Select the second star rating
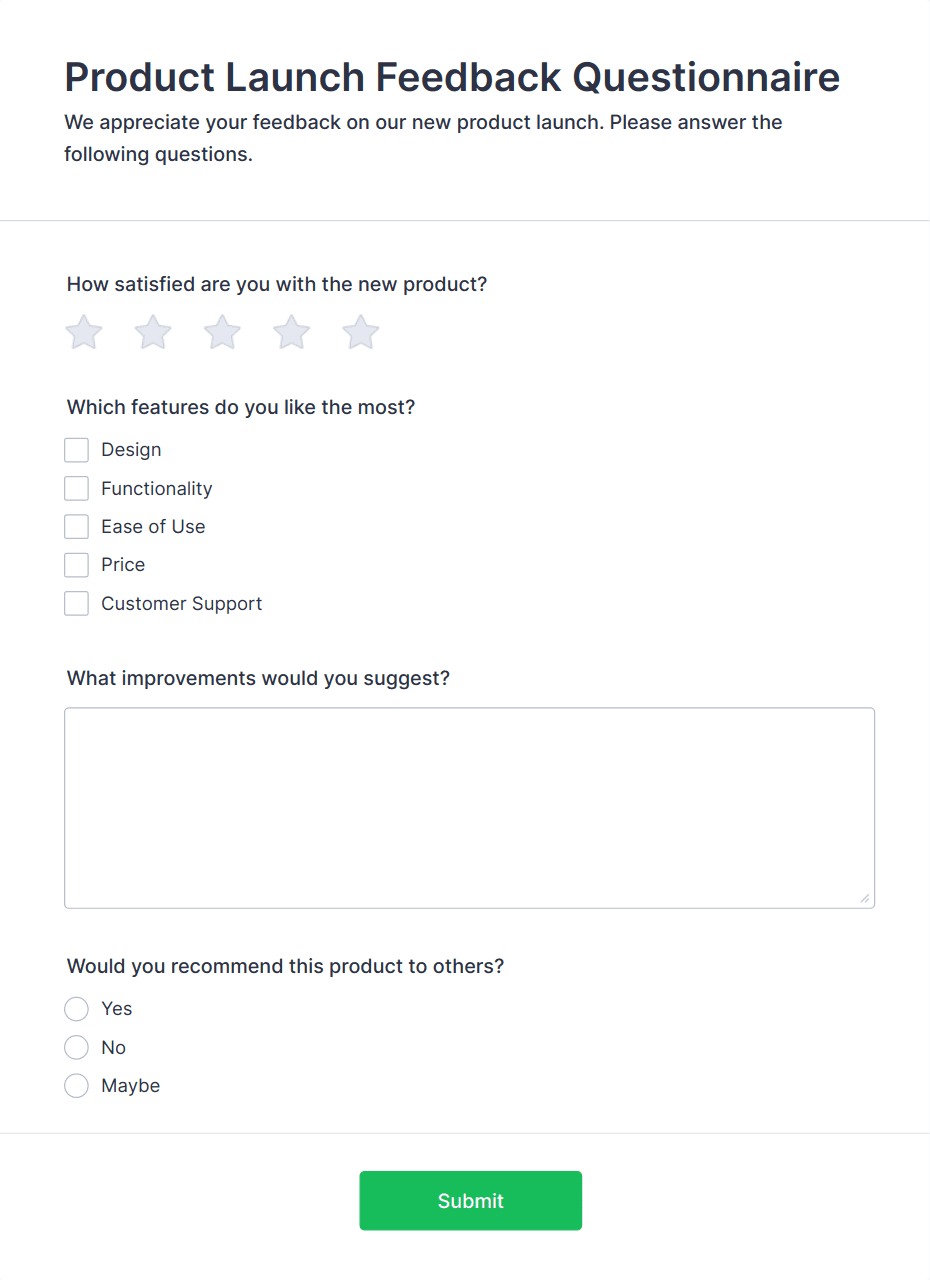The height and width of the screenshot is (1280, 930). tap(153, 333)
